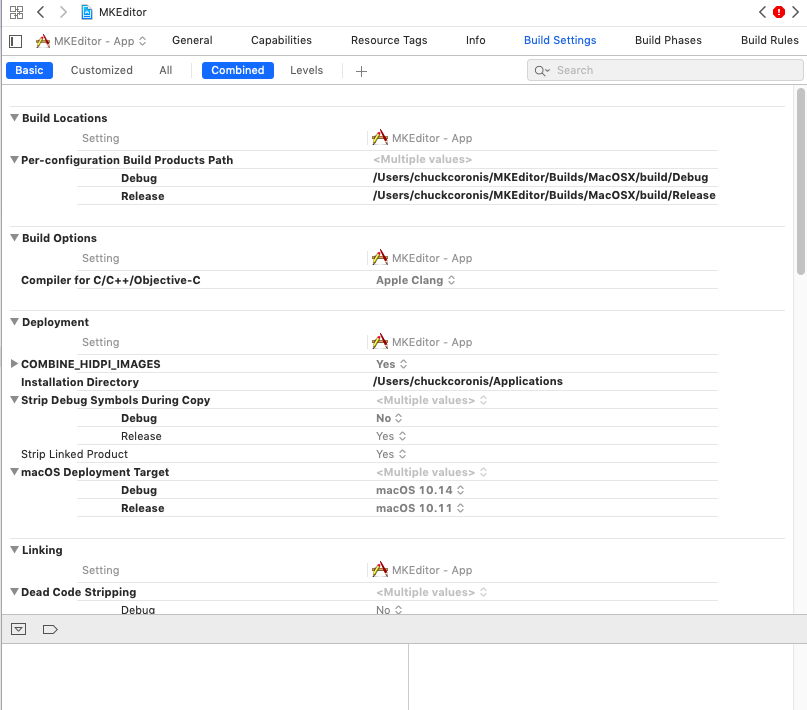Collapse the Deployment section
This screenshot has width=807, height=710.
(14, 322)
